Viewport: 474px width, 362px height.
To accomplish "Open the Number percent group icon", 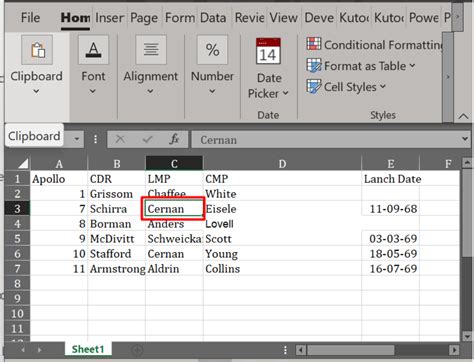I will coord(212,50).
